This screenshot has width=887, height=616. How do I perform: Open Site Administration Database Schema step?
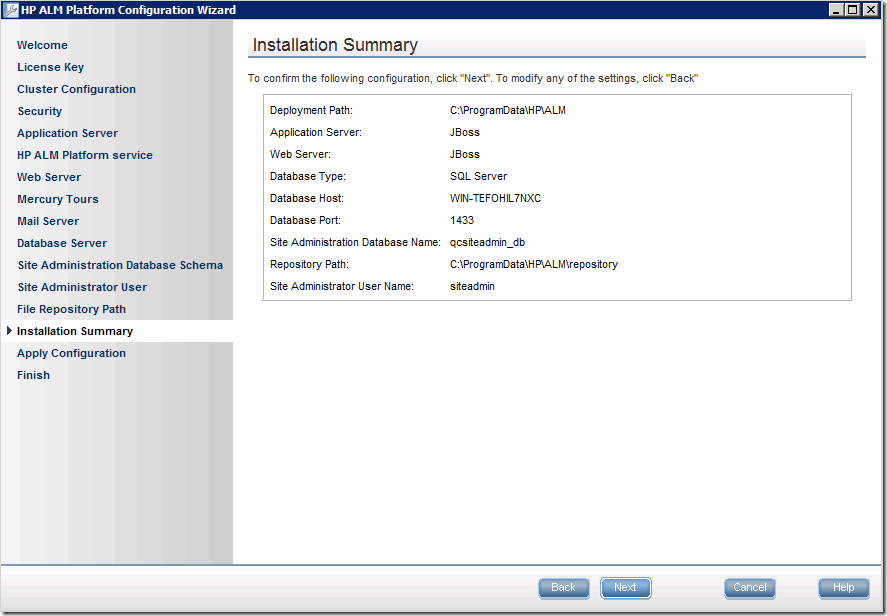point(120,266)
